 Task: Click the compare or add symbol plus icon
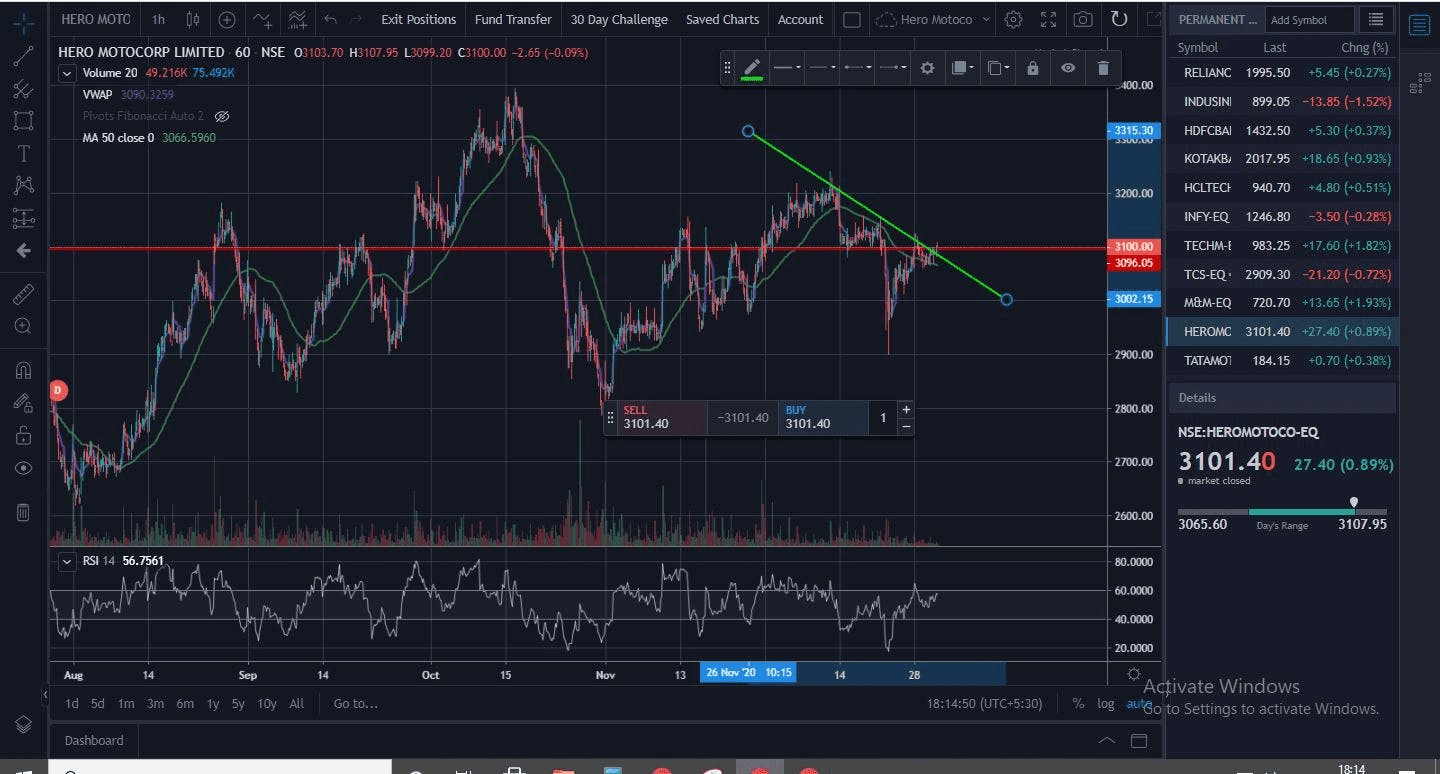[x=227, y=19]
